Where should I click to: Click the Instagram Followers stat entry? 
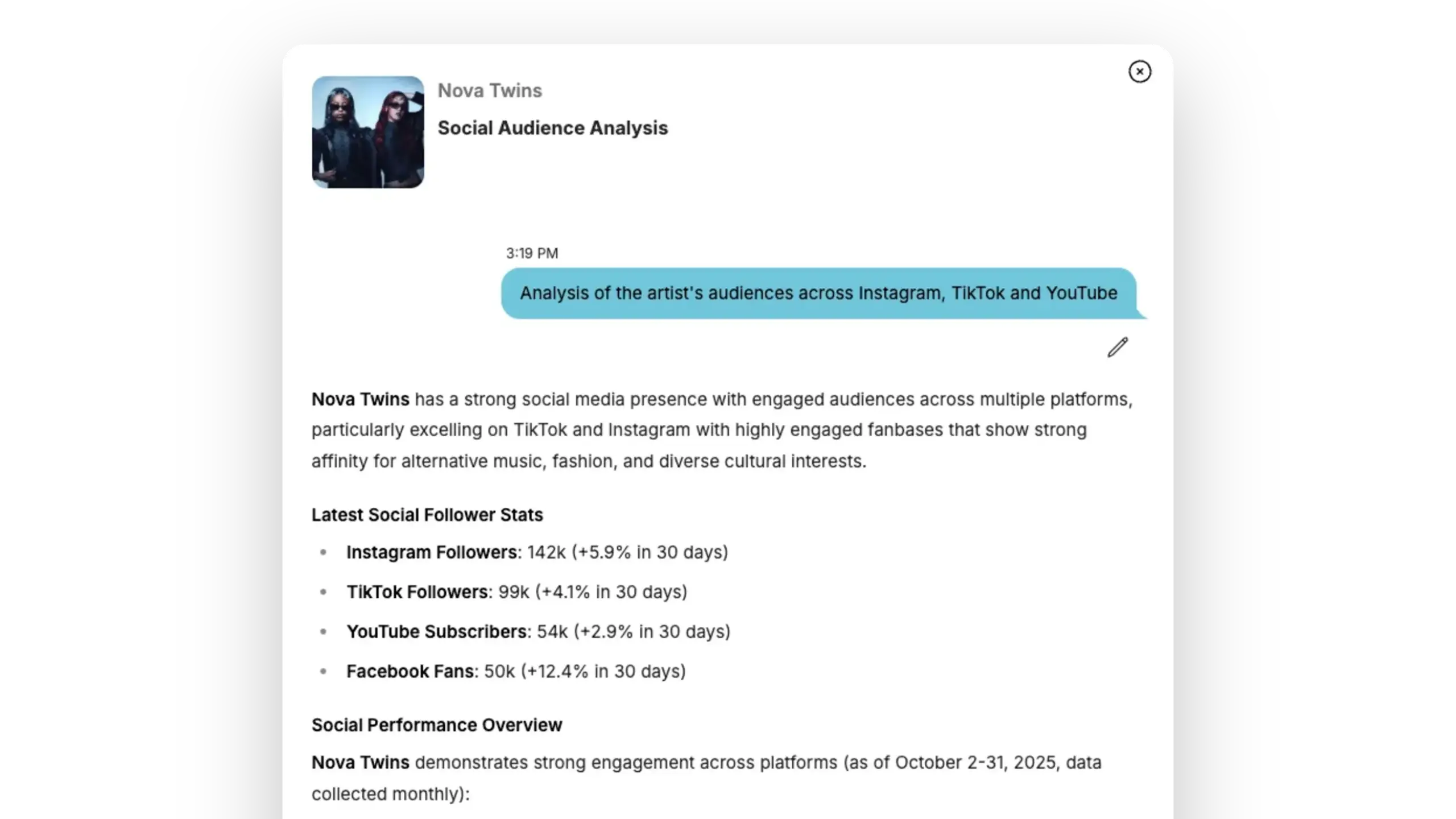coord(536,551)
